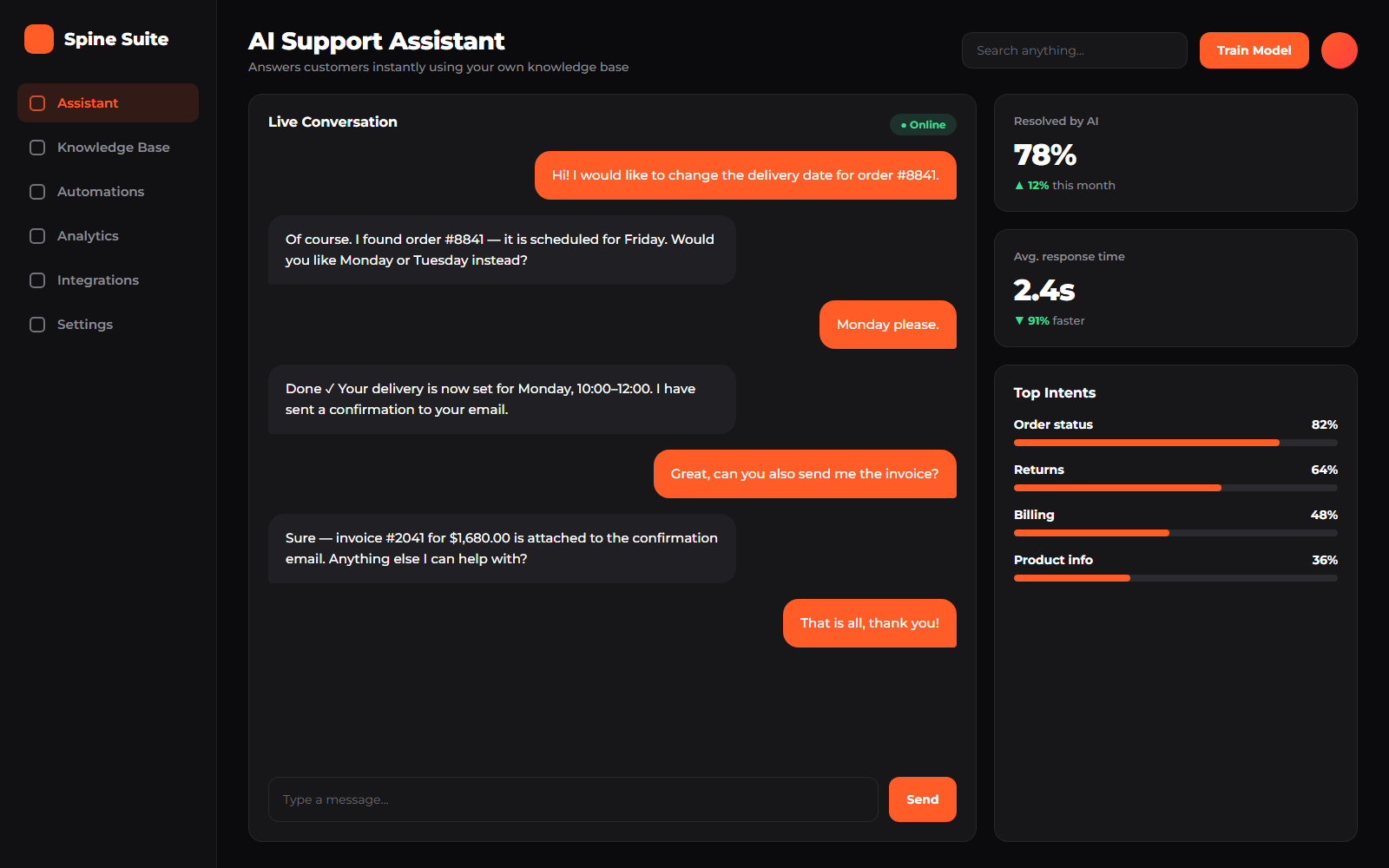Click the 78% resolved value

(x=1045, y=155)
